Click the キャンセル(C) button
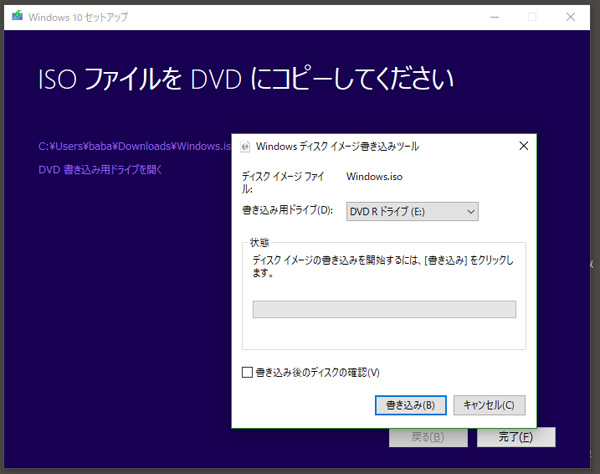 point(489,405)
